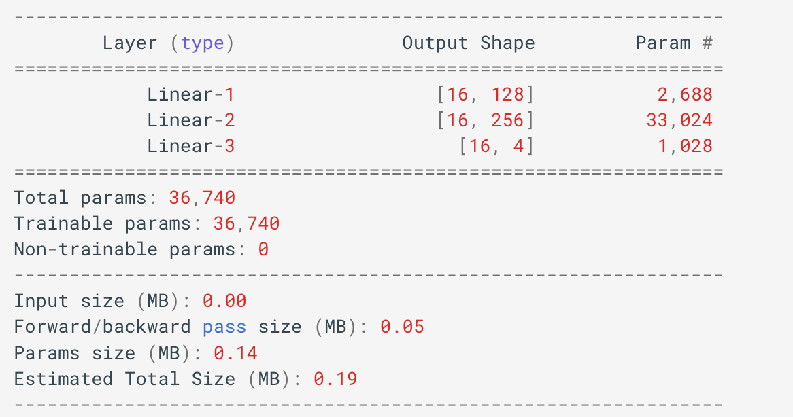Screen dimensions: 793x418
Task: Click the "Layer (type)" column header
Action: (168, 43)
